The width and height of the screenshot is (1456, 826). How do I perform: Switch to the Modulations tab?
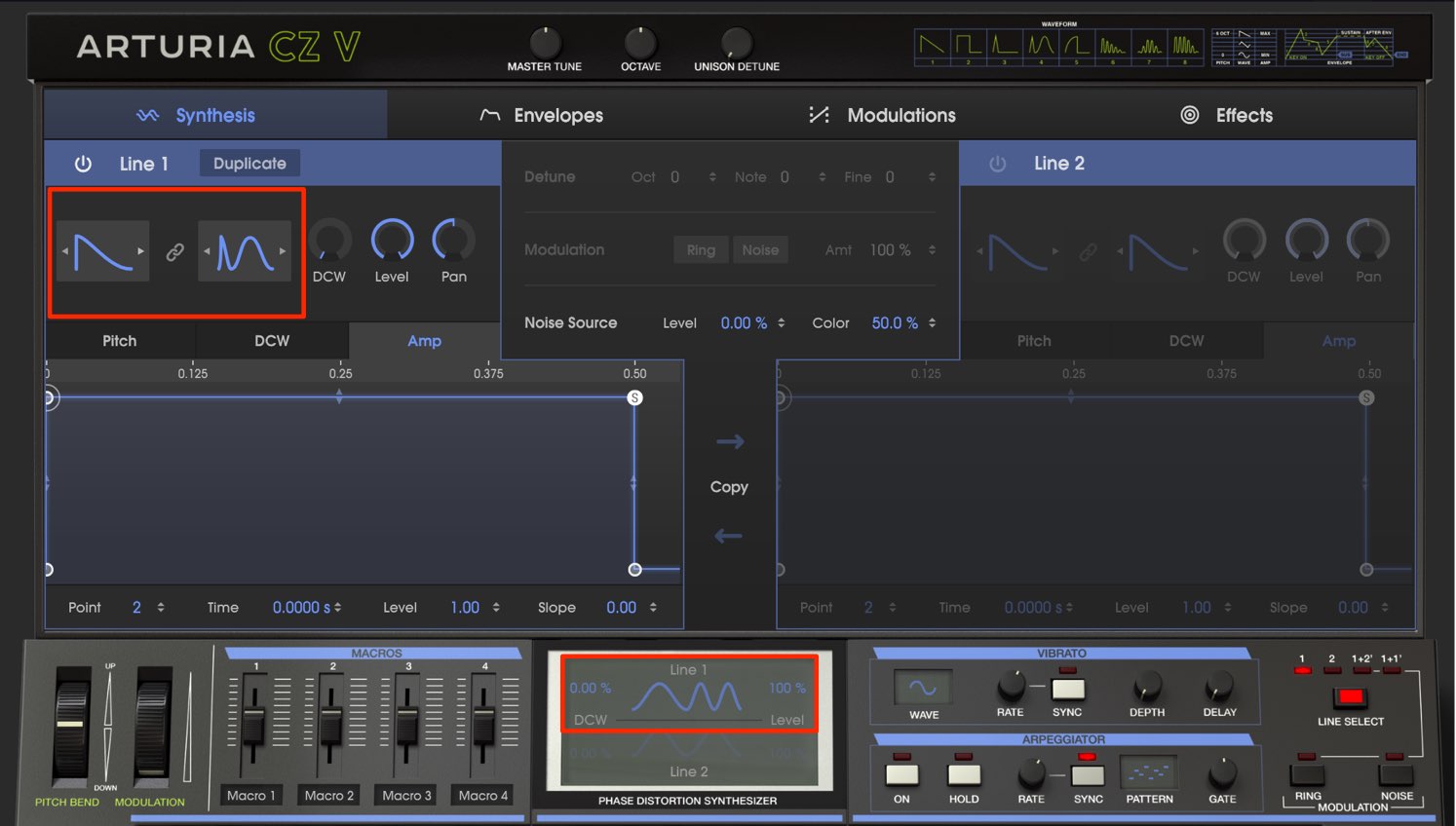(882, 115)
